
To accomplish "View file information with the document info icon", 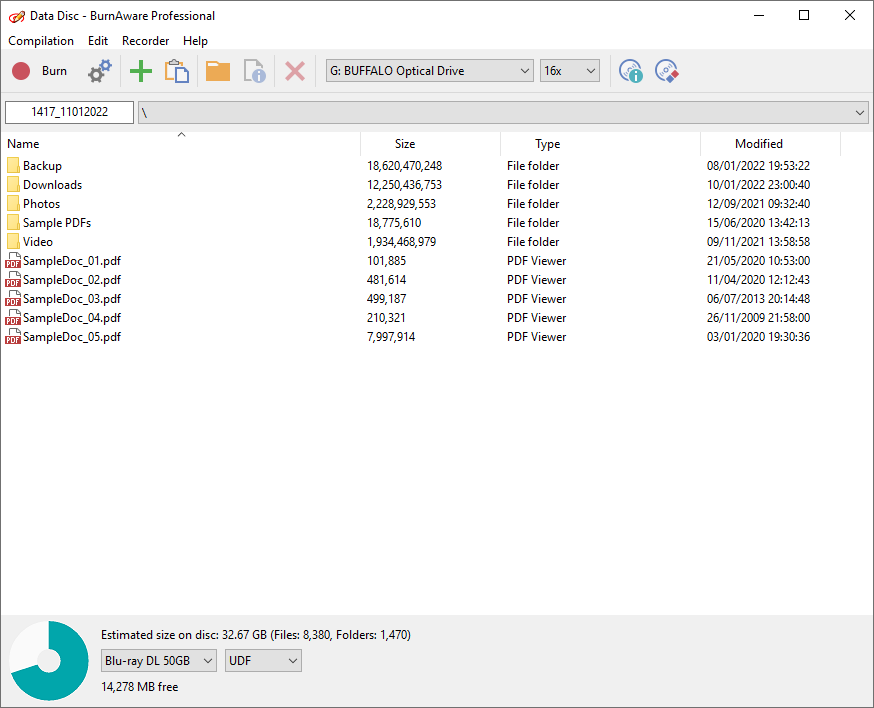I will [254, 71].
